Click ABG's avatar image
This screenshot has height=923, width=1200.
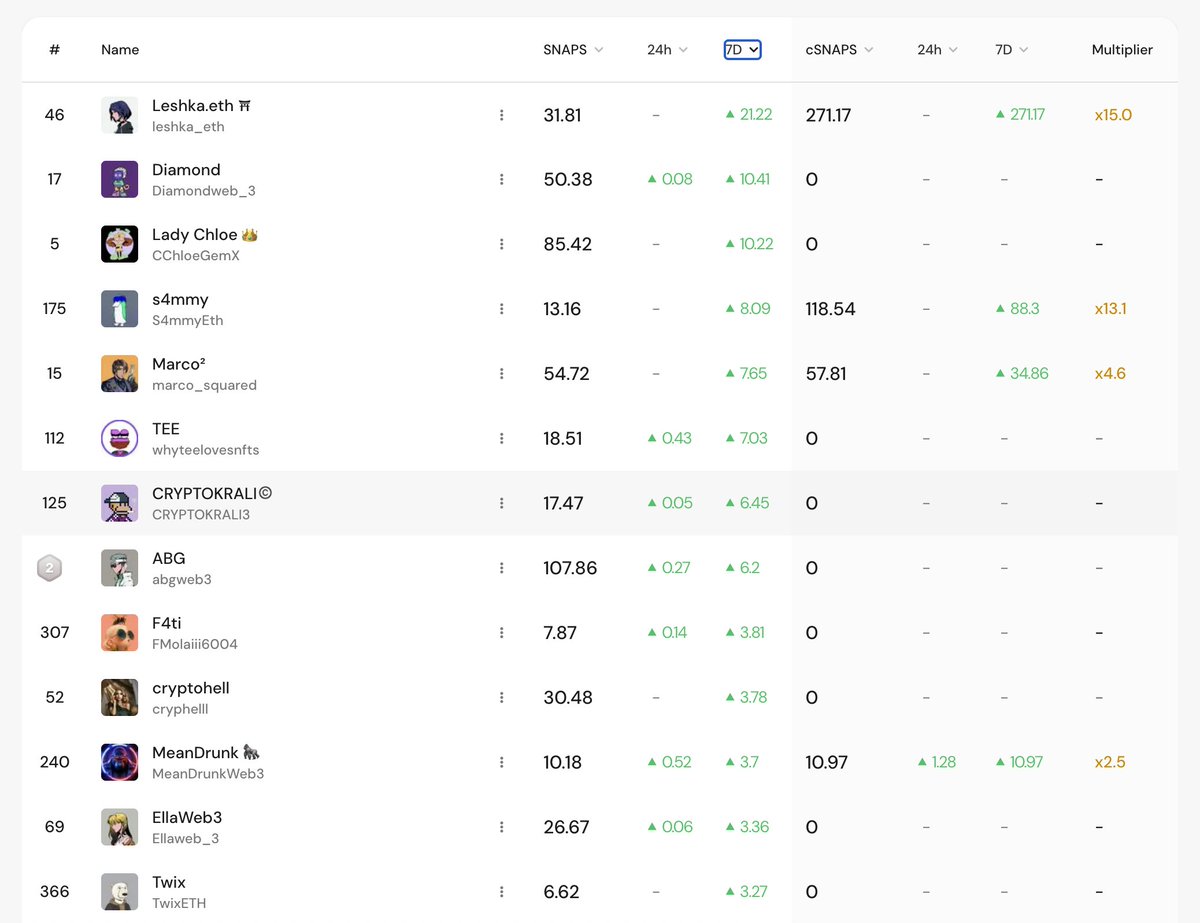click(x=120, y=568)
